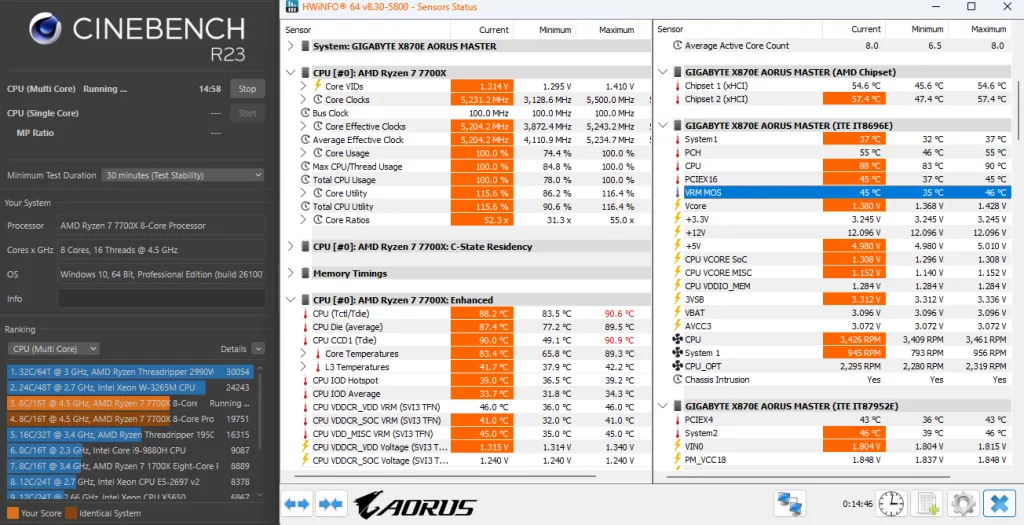Expand System: GIGABYTE X870E AORUS MASTER group

[291, 46]
